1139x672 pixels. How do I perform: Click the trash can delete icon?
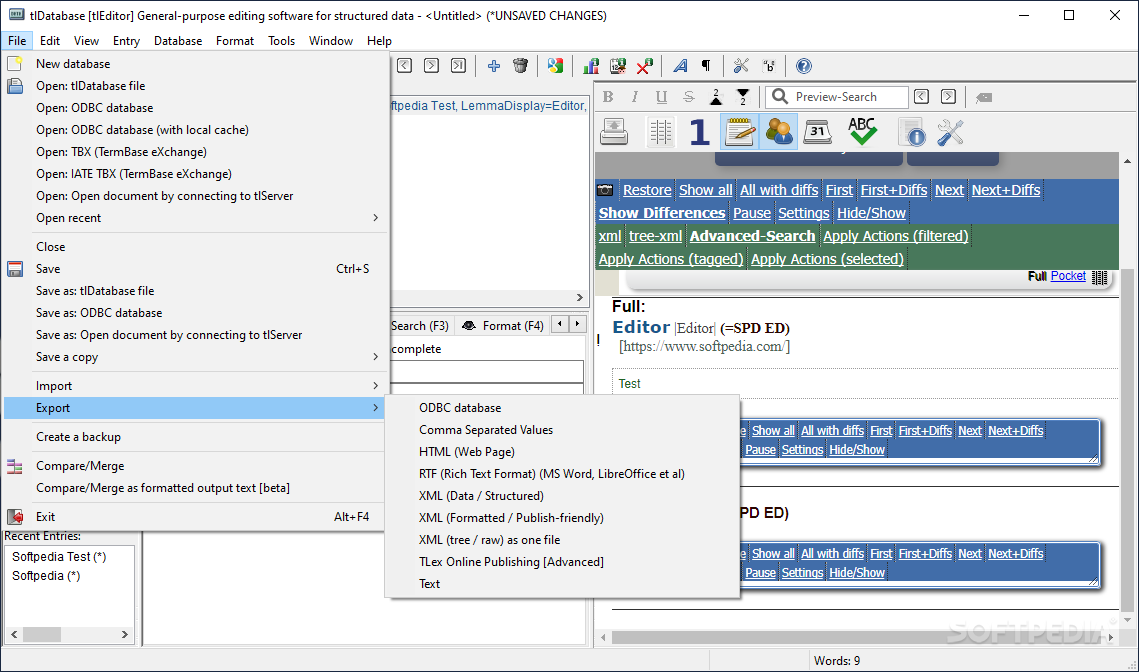[x=520, y=66]
